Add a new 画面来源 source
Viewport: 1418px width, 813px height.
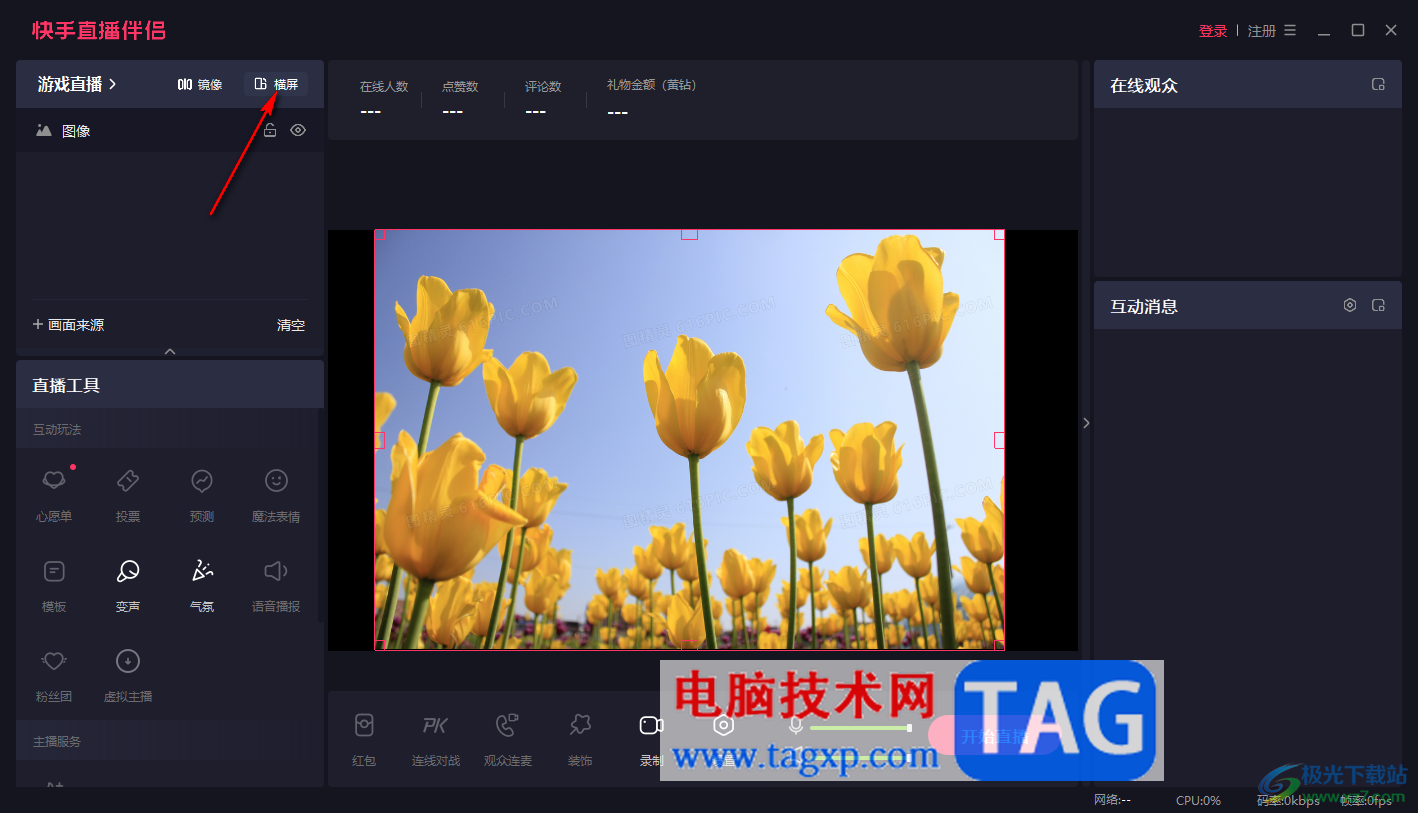click(x=68, y=325)
